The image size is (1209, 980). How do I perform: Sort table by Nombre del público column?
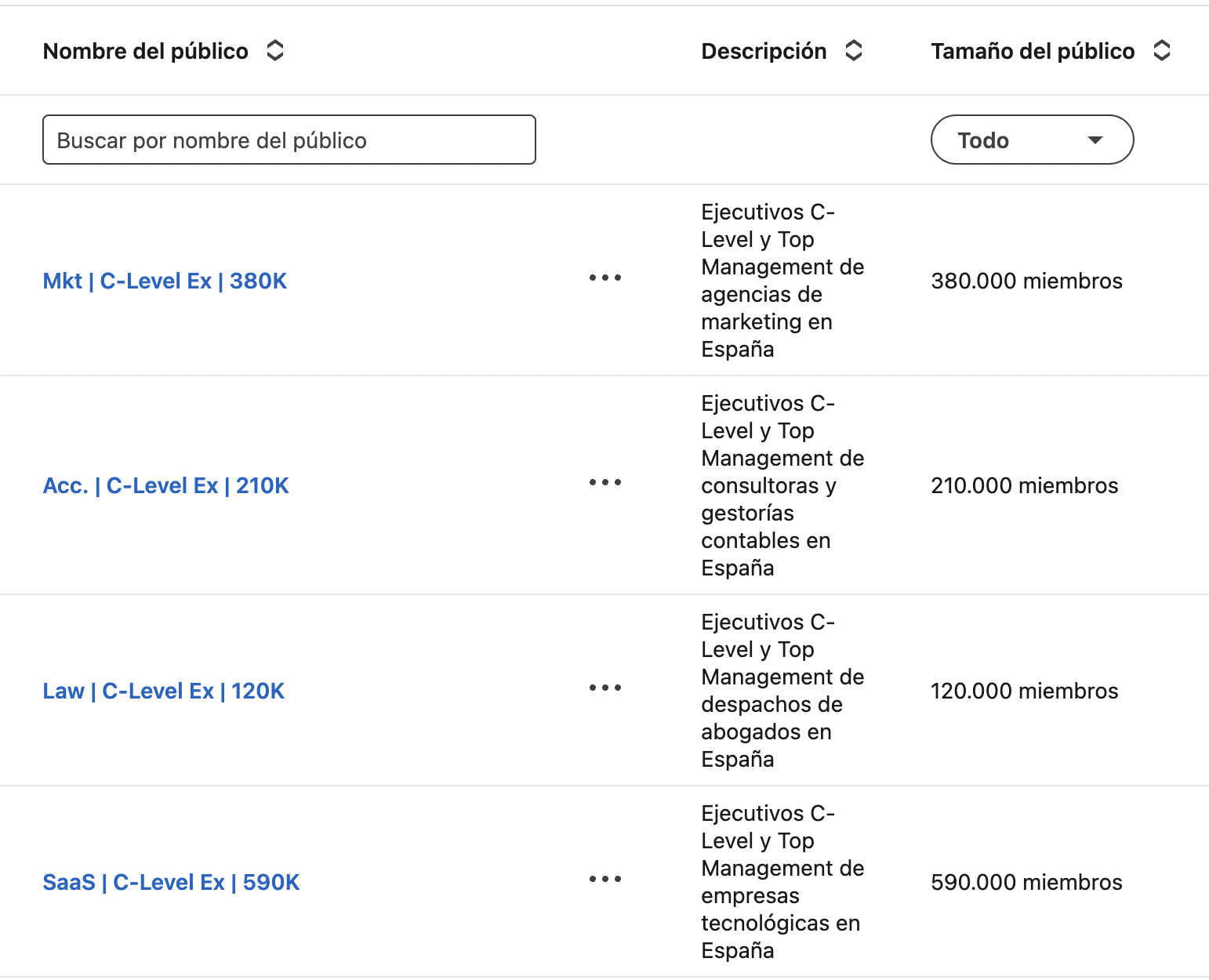tap(275, 50)
